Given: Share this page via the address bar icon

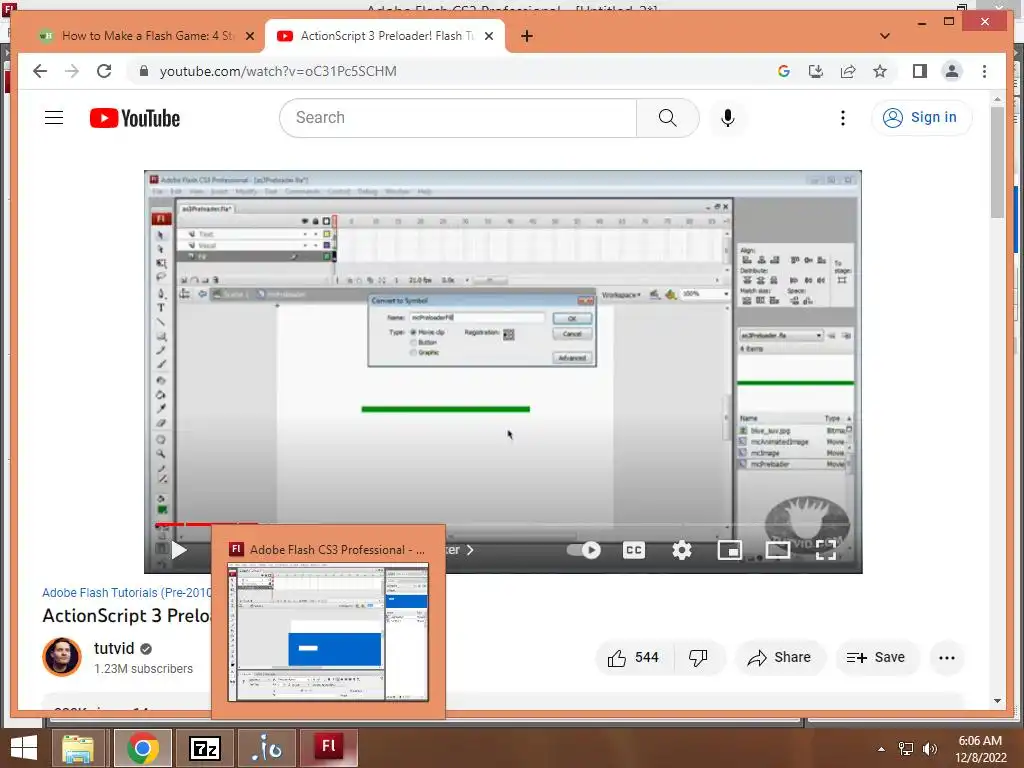Looking at the screenshot, I should pos(848,71).
